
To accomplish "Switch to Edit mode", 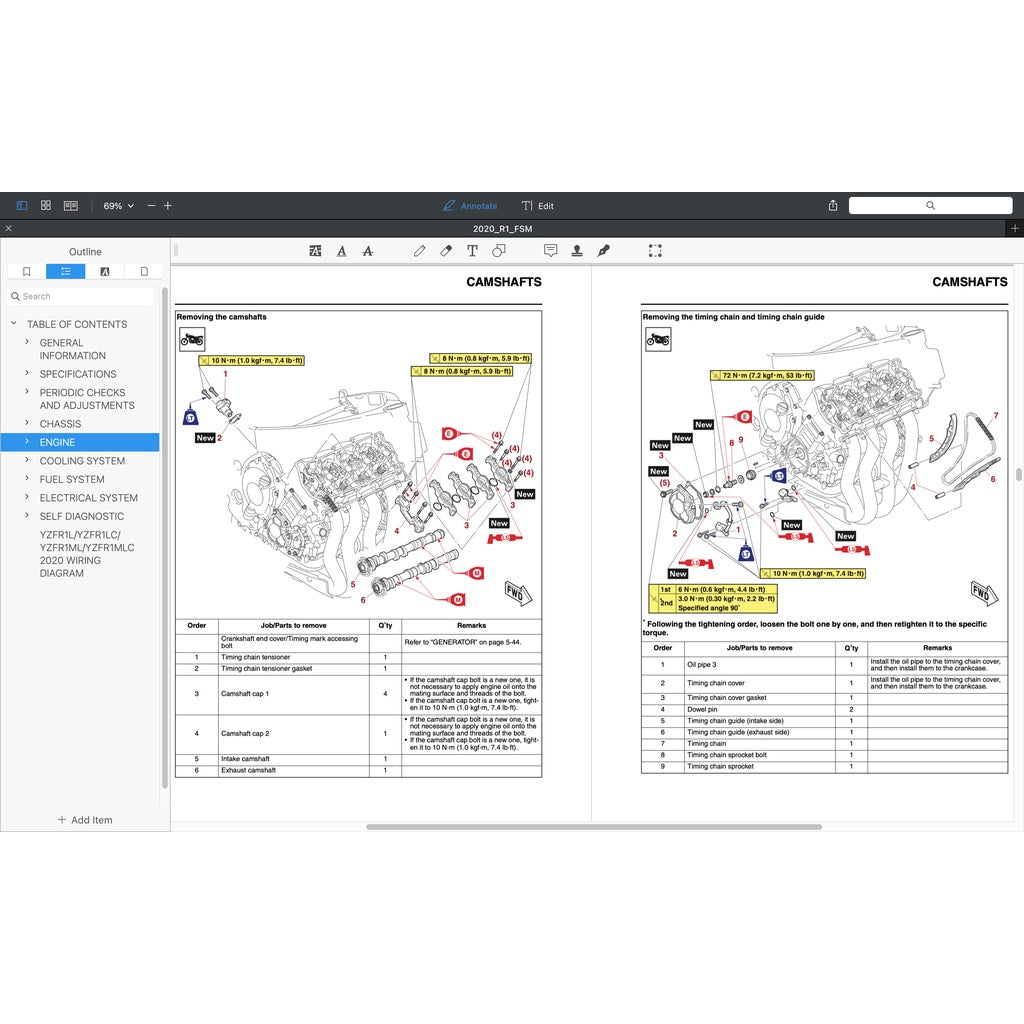I will 537,206.
